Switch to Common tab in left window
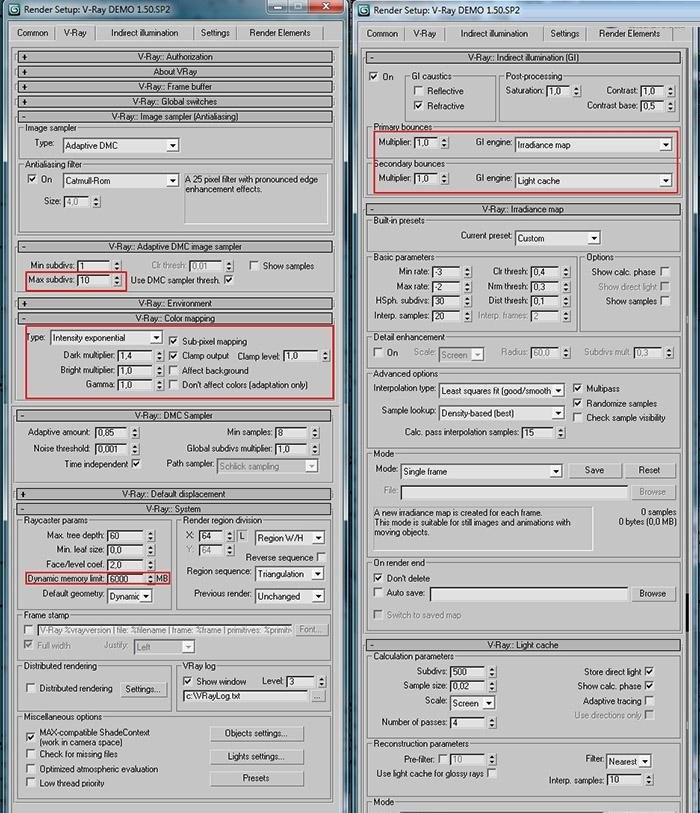Screen dimensions: 700x813 tap(32, 33)
